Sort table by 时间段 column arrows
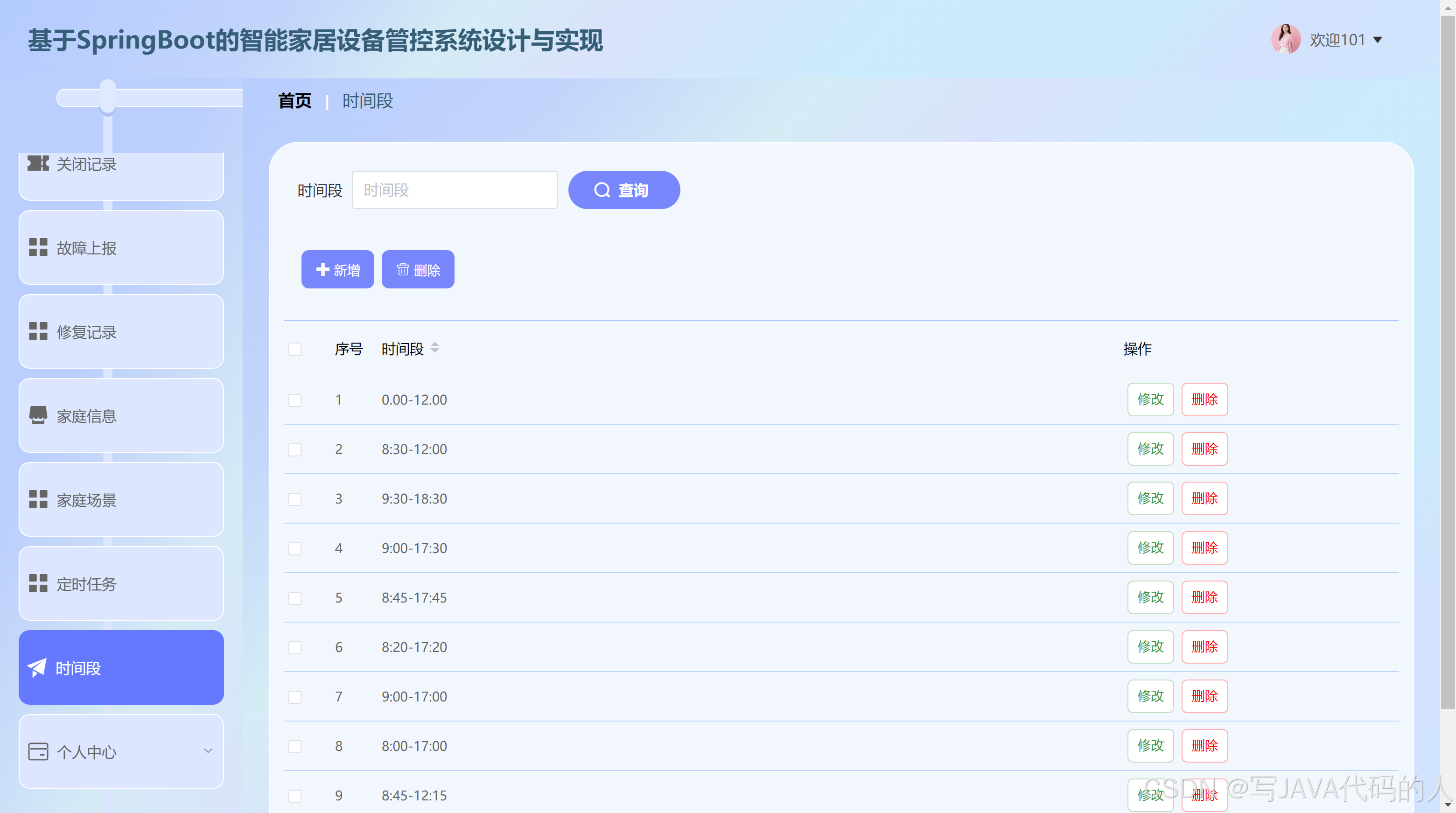The image size is (1456, 813). pyautogui.click(x=434, y=347)
